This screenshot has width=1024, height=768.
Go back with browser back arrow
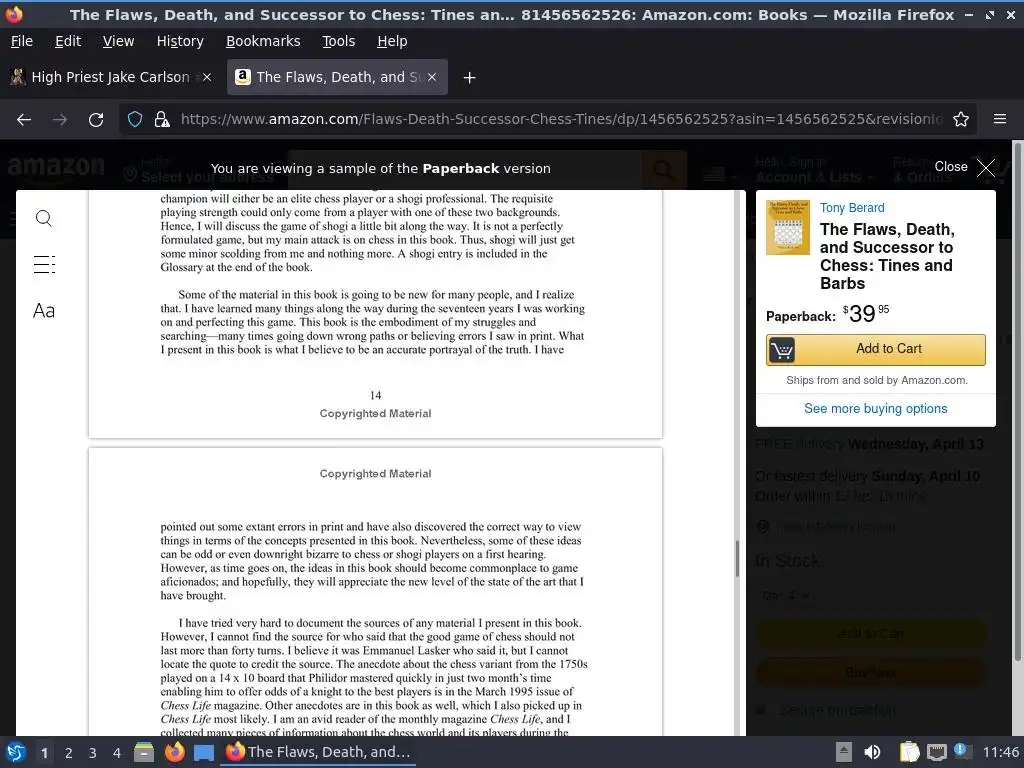pos(24,120)
